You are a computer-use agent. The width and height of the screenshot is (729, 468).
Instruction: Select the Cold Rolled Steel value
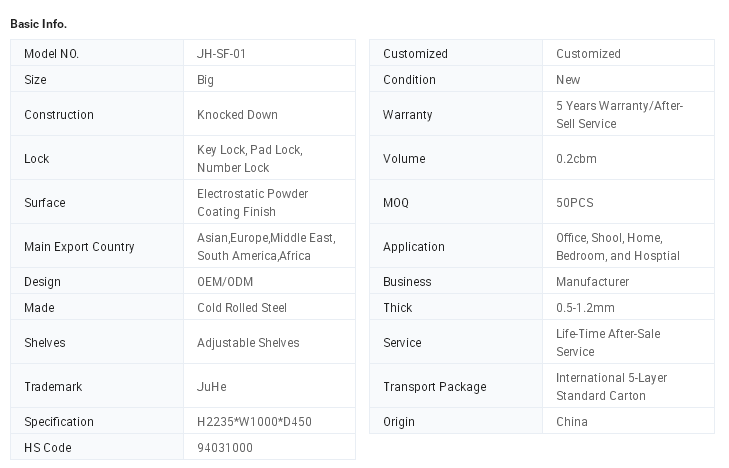point(242,308)
